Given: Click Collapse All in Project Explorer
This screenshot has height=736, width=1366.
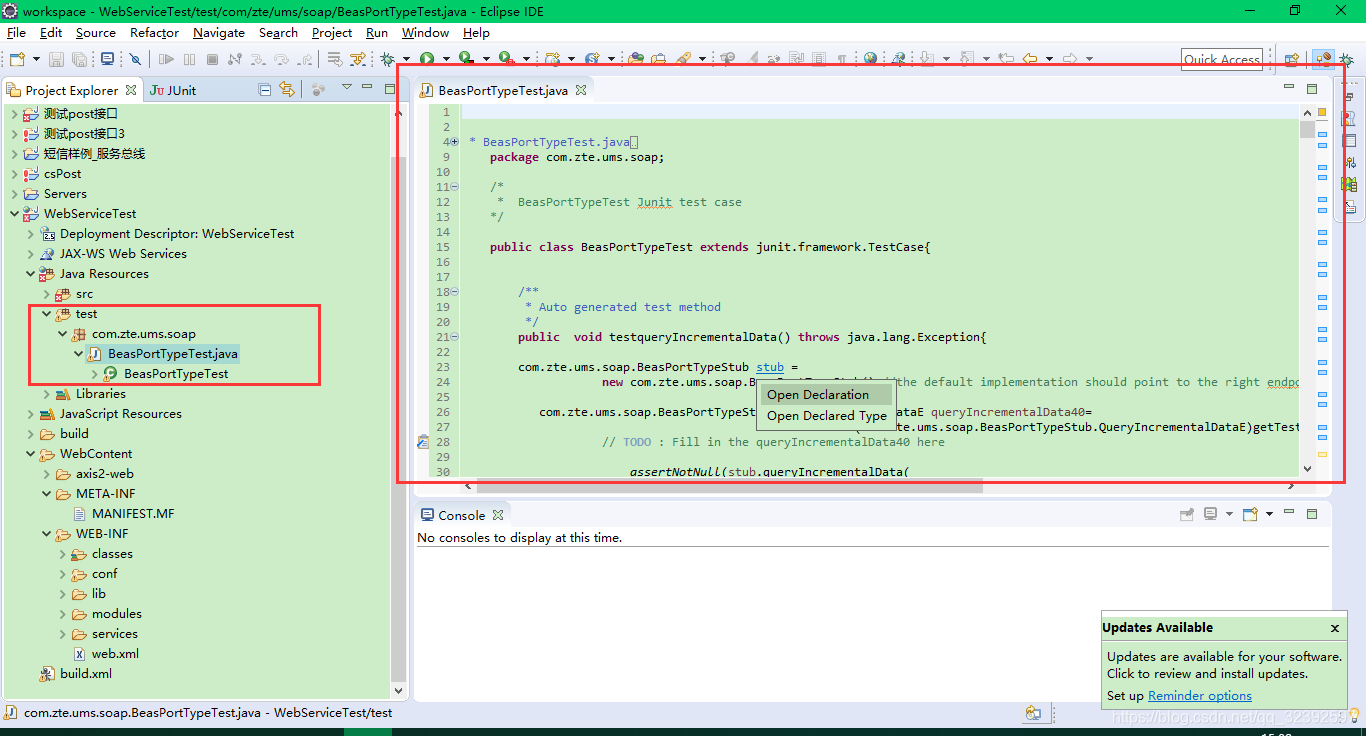Looking at the screenshot, I should (x=264, y=90).
